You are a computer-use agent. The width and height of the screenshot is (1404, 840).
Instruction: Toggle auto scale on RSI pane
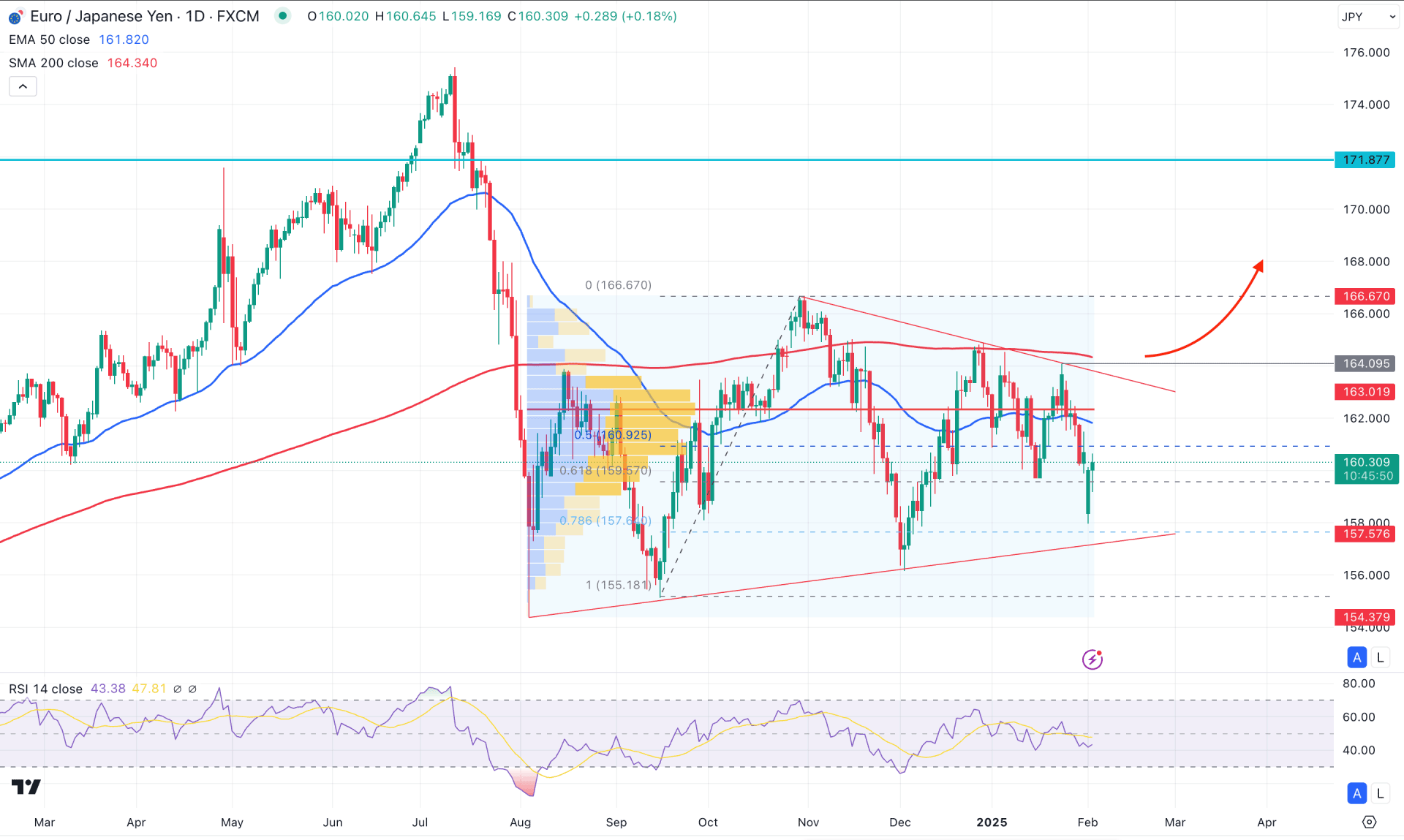click(1357, 793)
